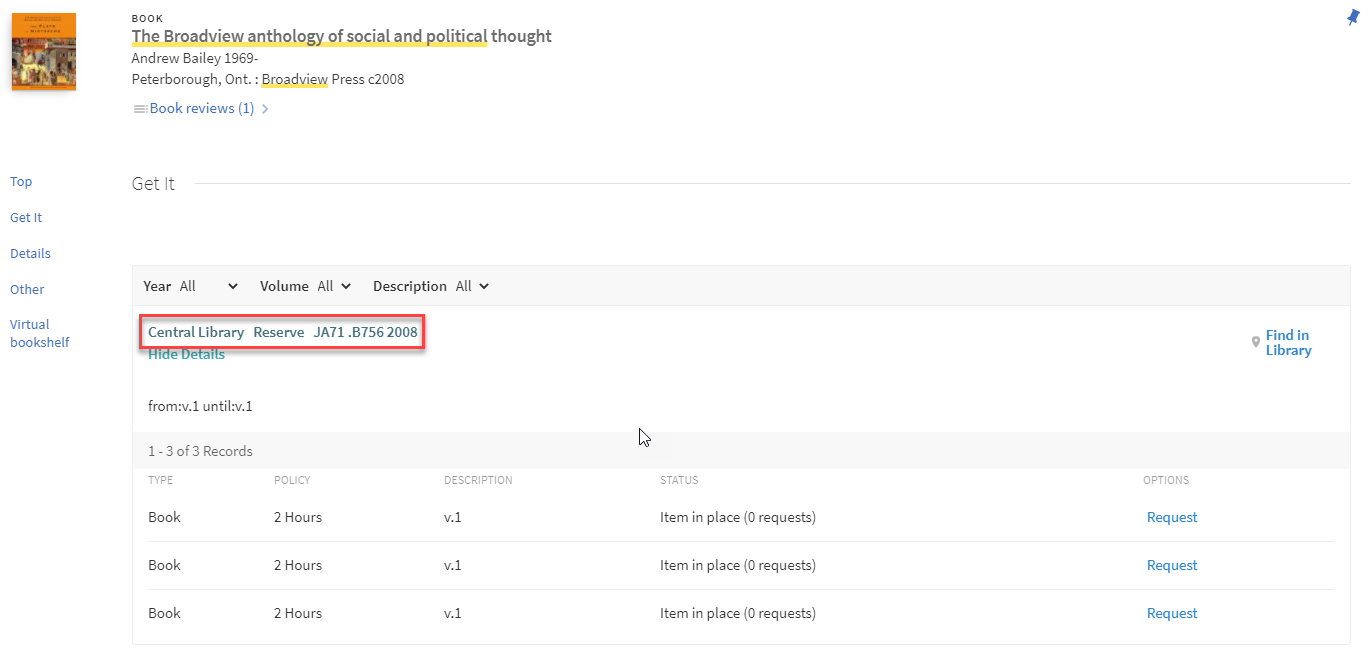
Task: Open the Book reviews (1) link
Action: coord(201,108)
